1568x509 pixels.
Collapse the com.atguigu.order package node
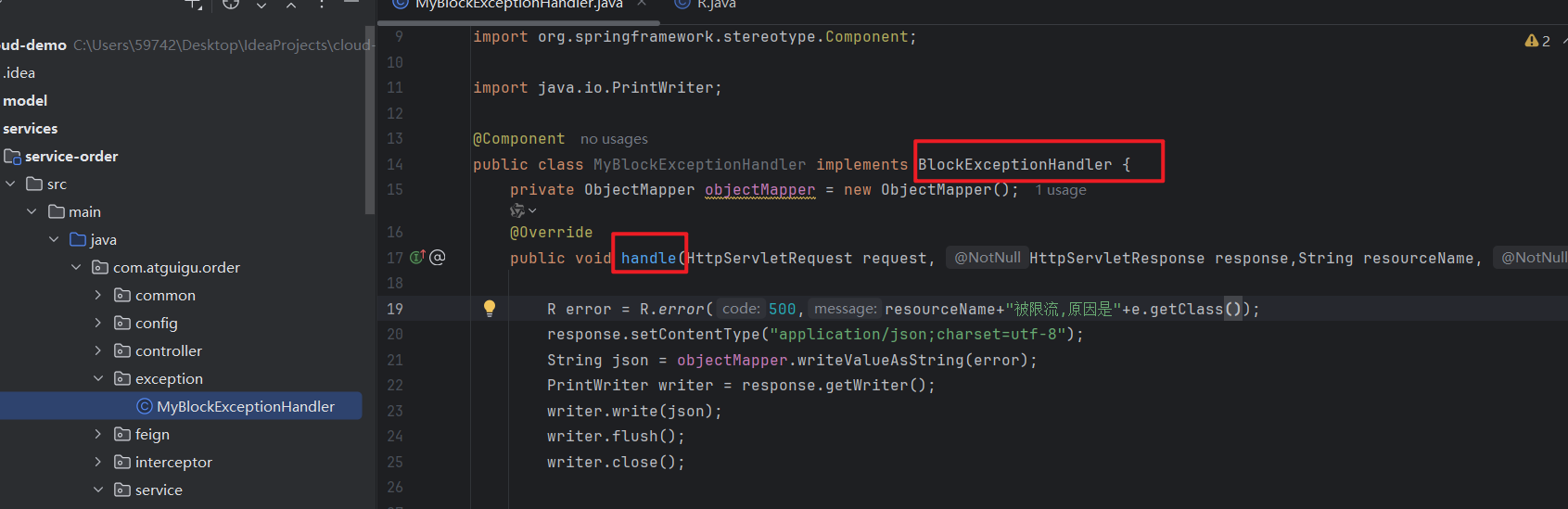point(76,267)
